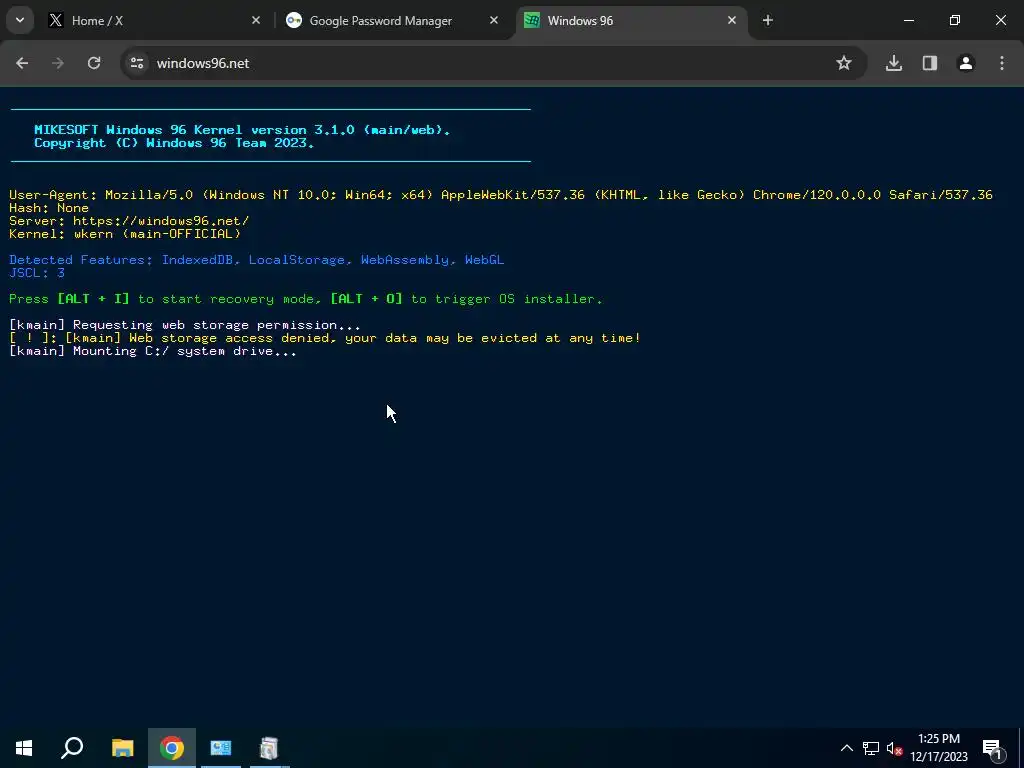Click the [ALT + I] recovery mode text

pyautogui.click(x=93, y=298)
